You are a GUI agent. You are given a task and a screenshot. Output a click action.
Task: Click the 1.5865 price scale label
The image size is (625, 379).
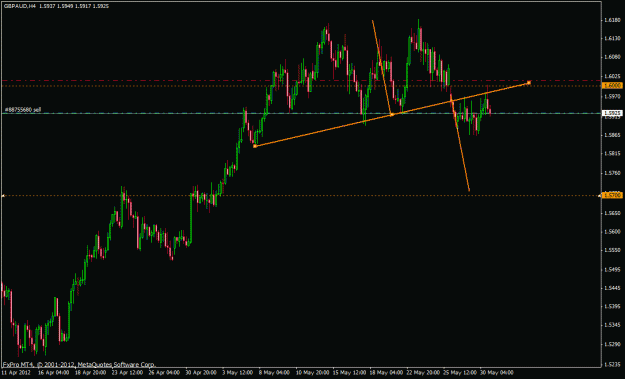point(612,135)
